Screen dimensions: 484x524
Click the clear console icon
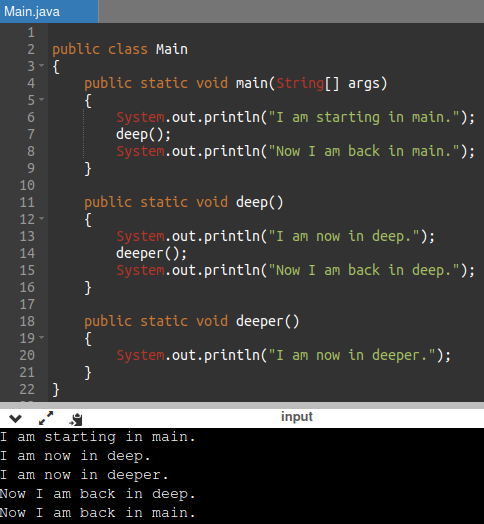pos(76,419)
